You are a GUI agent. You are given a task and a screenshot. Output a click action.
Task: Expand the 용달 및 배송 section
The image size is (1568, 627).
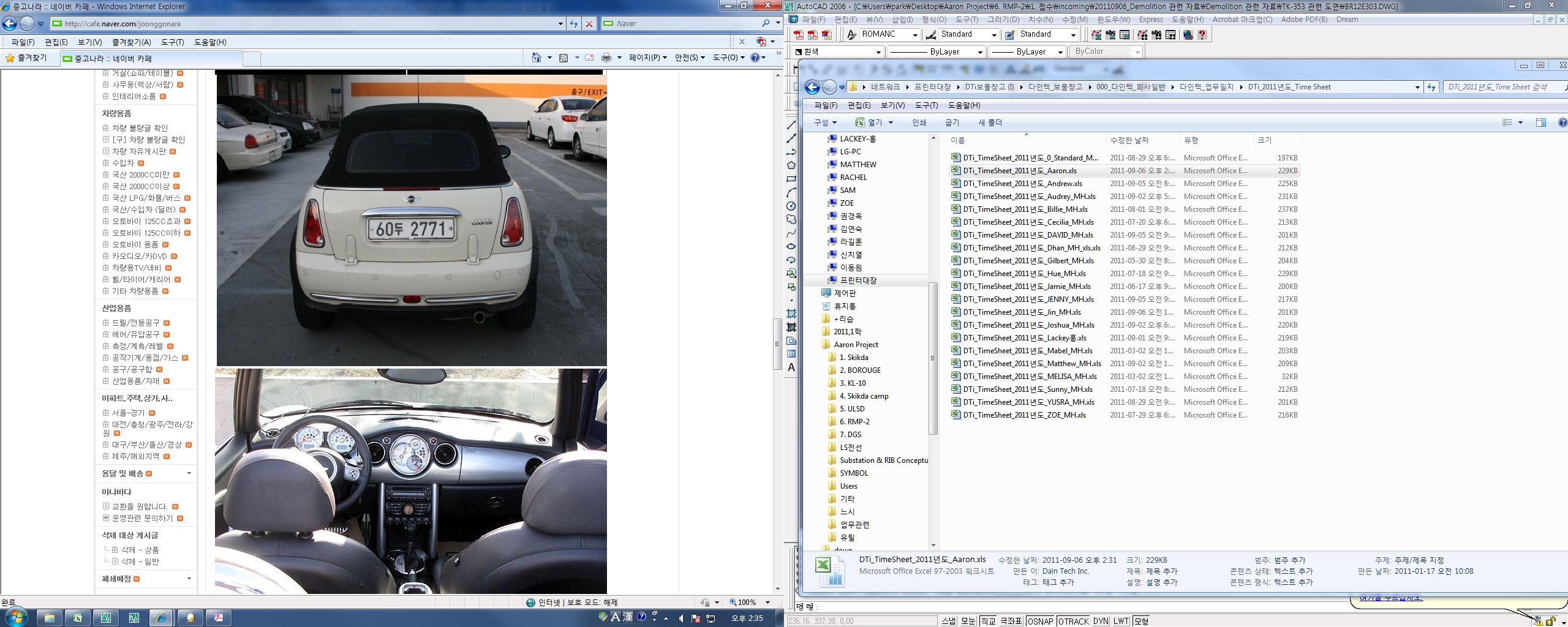point(189,473)
